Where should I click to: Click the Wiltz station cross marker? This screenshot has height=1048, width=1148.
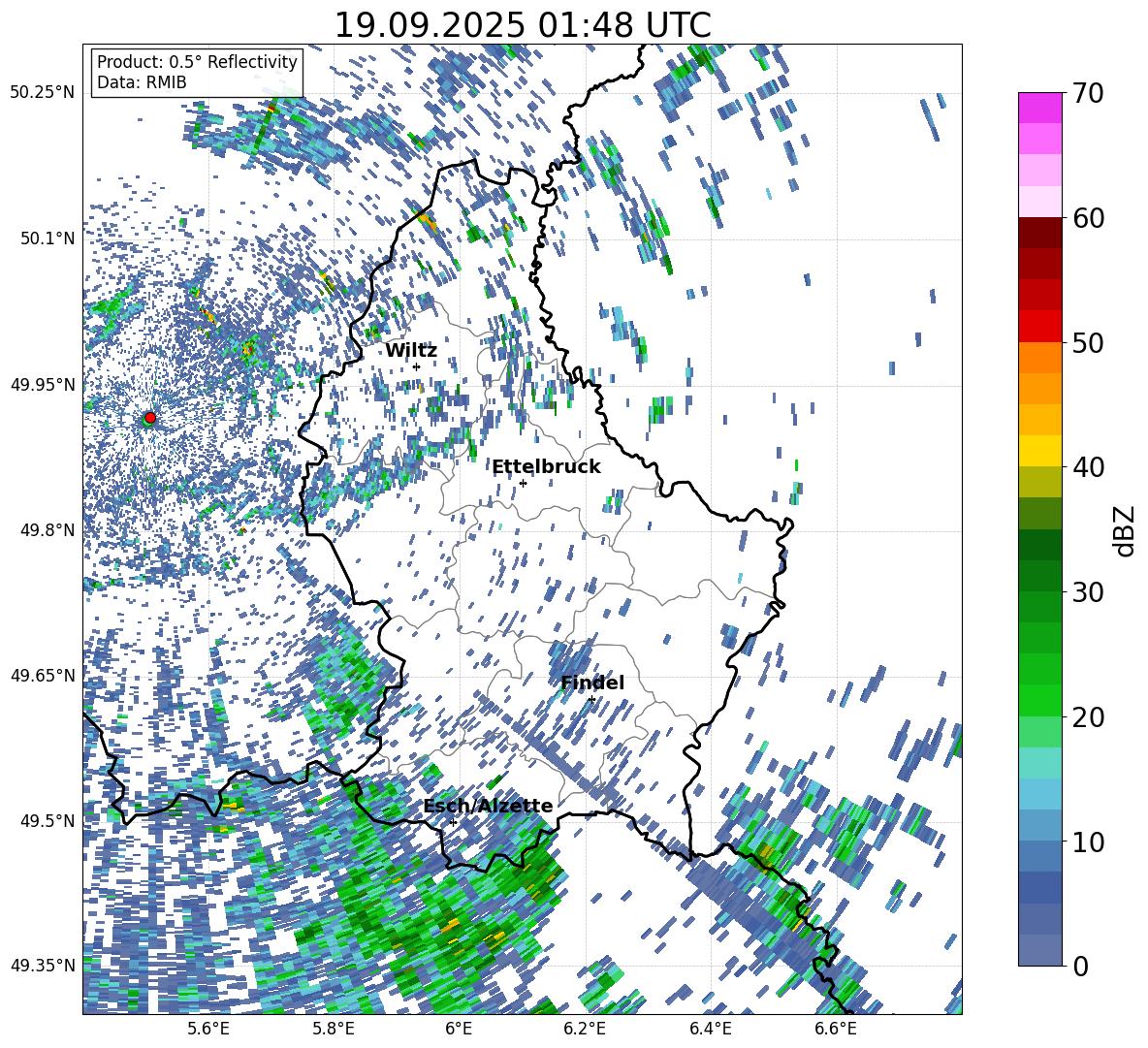pos(417,366)
